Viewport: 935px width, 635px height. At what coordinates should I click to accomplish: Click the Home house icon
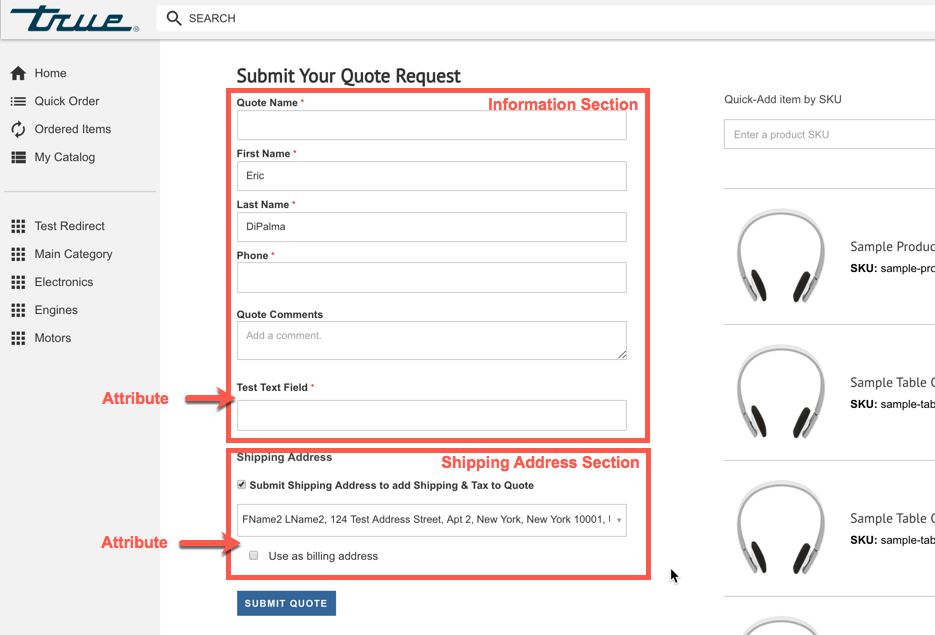click(x=18, y=73)
